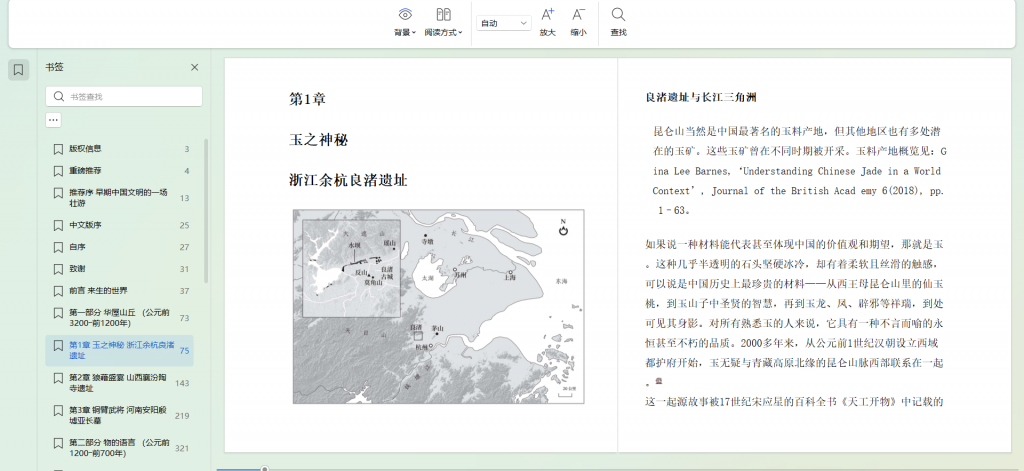This screenshot has height=471, width=1024.
Task: Open the 中文版序 bookmark entry
Action: pyautogui.click(x=85, y=225)
